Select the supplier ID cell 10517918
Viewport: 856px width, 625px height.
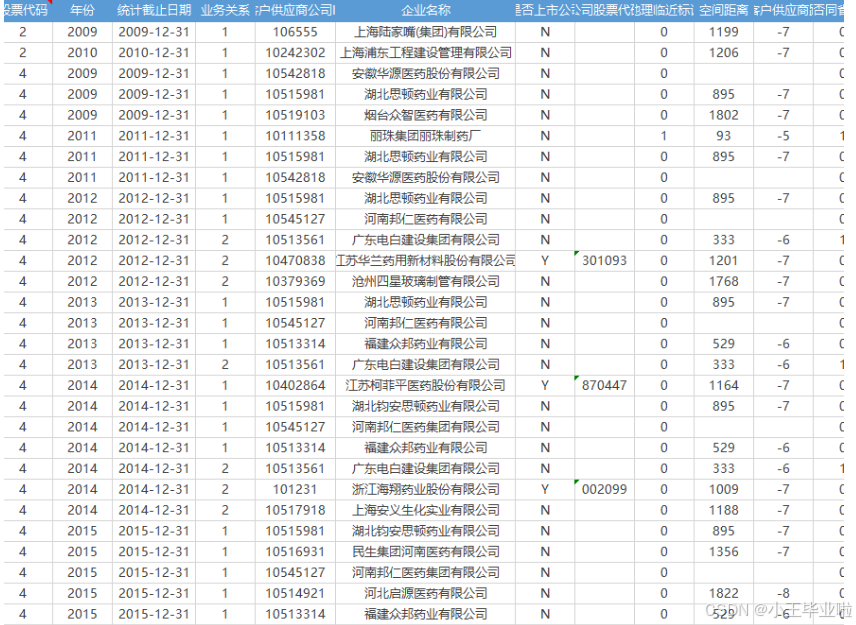click(x=295, y=510)
